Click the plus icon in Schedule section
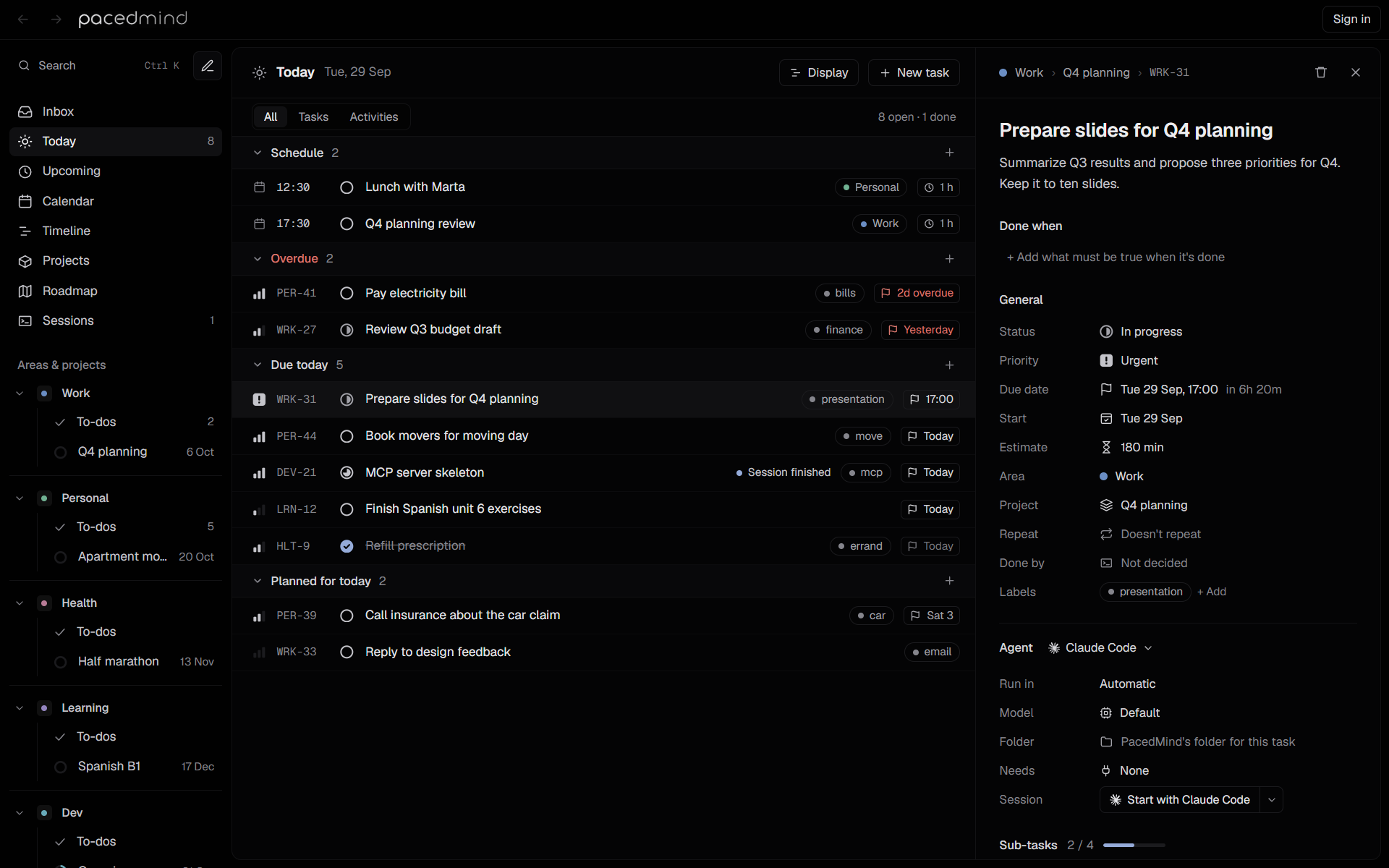Image resolution: width=1389 pixels, height=868 pixels. pyautogui.click(x=950, y=153)
